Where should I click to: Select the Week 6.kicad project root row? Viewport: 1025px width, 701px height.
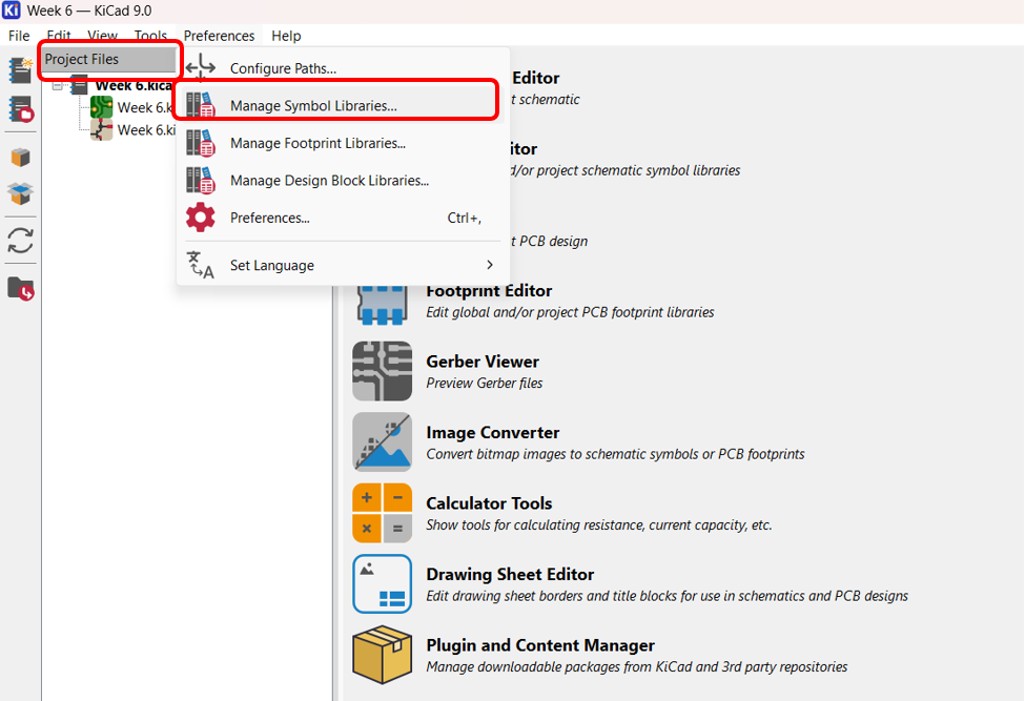(x=133, y=85)
